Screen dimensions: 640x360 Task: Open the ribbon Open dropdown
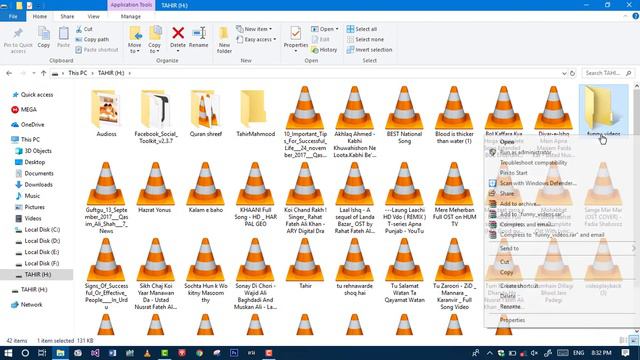pos(325,29)
